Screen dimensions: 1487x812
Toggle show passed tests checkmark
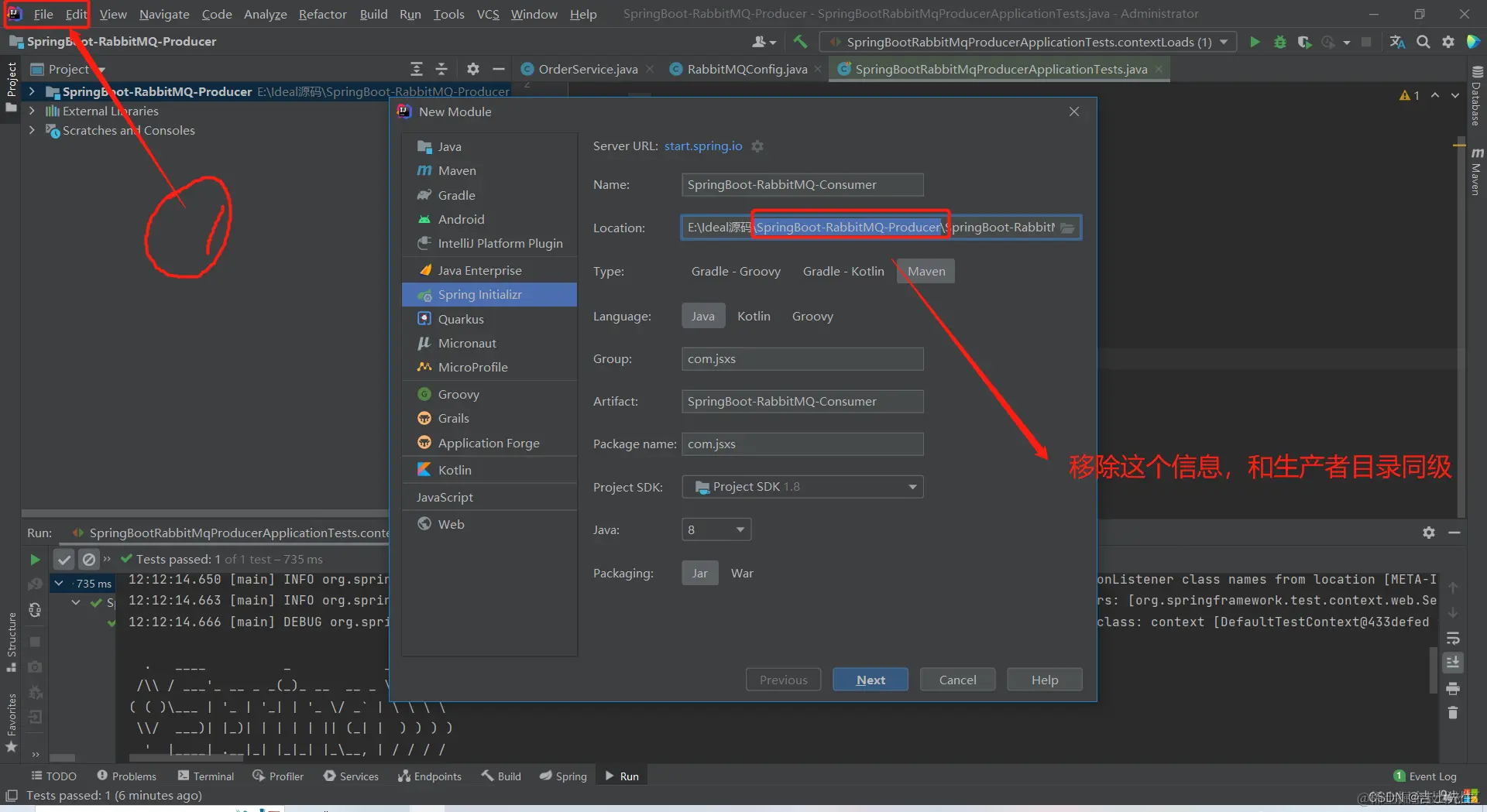pos(64,559)
